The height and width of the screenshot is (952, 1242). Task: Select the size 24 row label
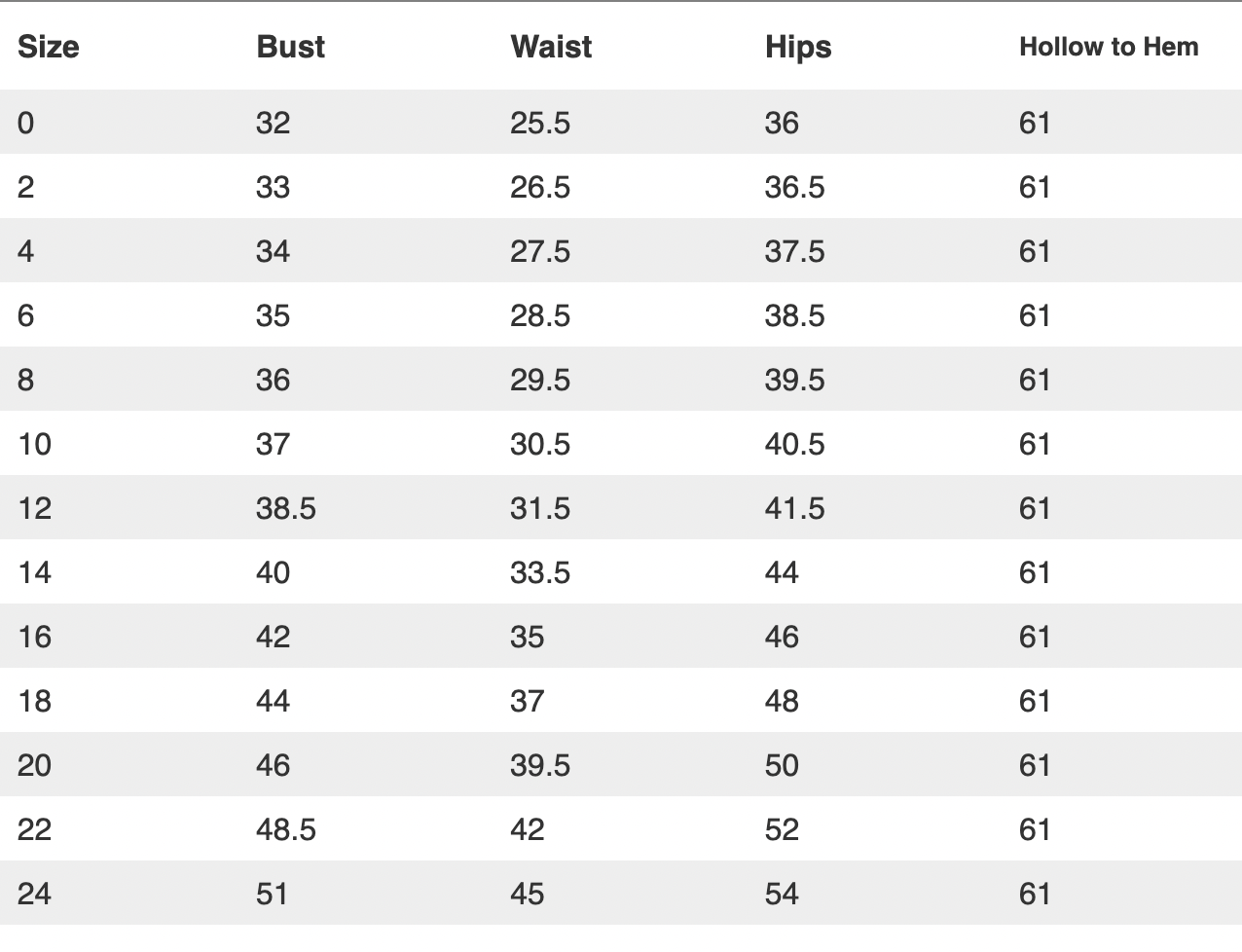(34, 894)
